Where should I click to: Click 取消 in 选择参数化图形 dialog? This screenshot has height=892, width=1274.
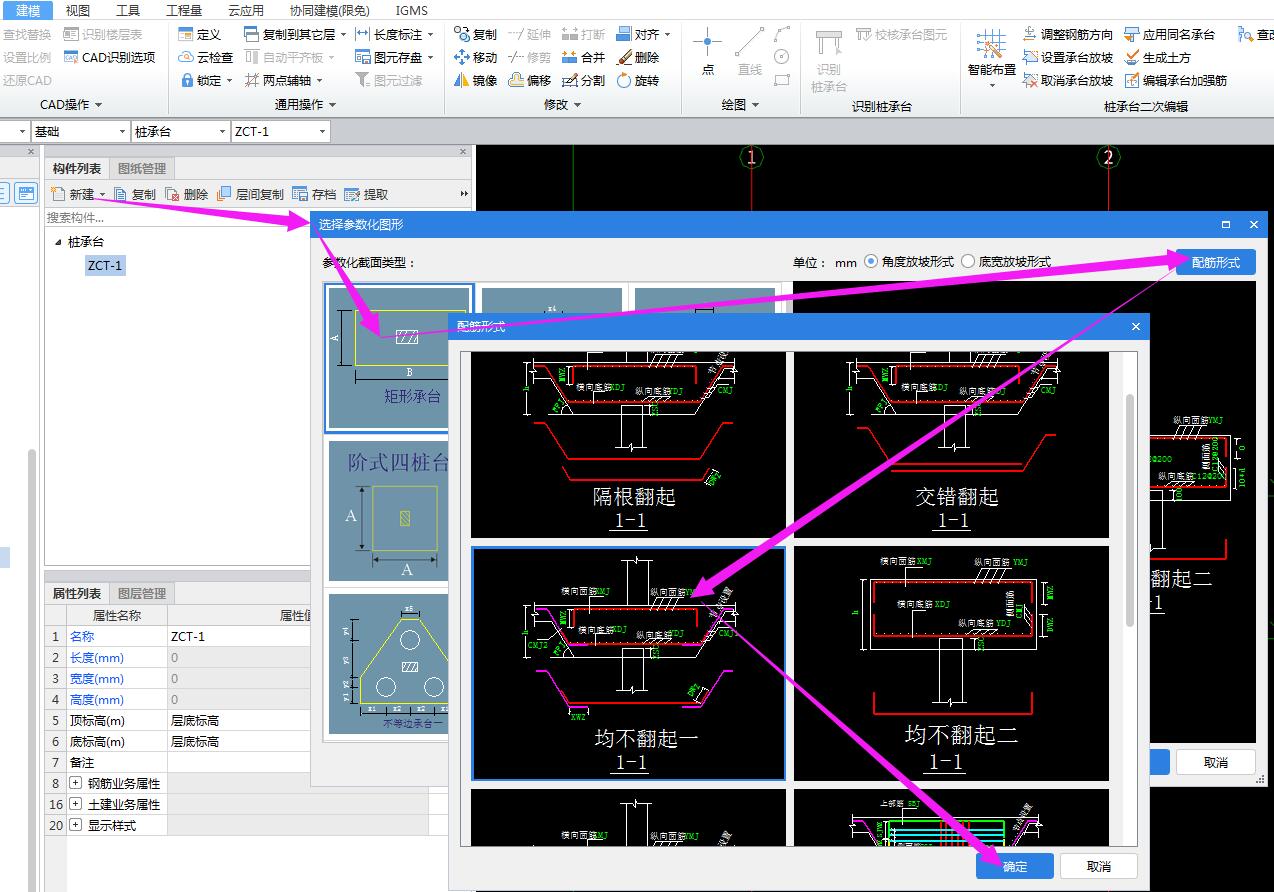click(1215, 762)
